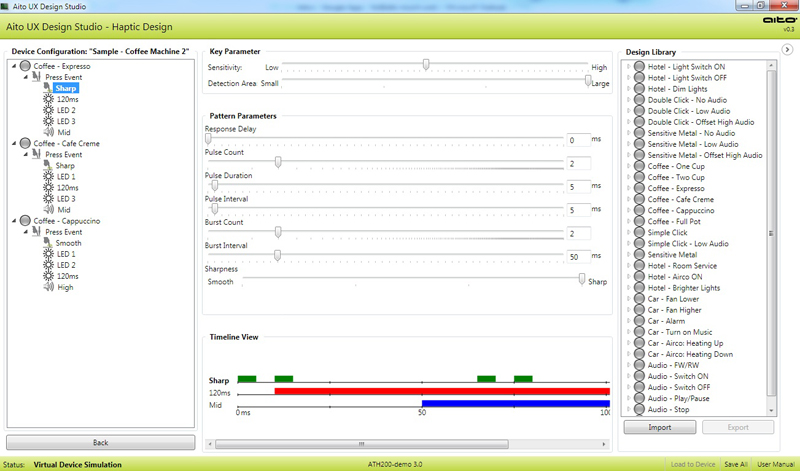This screenshot has height=471, width=800.
Task: Expand Coffee - One Cup in Design Library
Action: coord(628,166)
